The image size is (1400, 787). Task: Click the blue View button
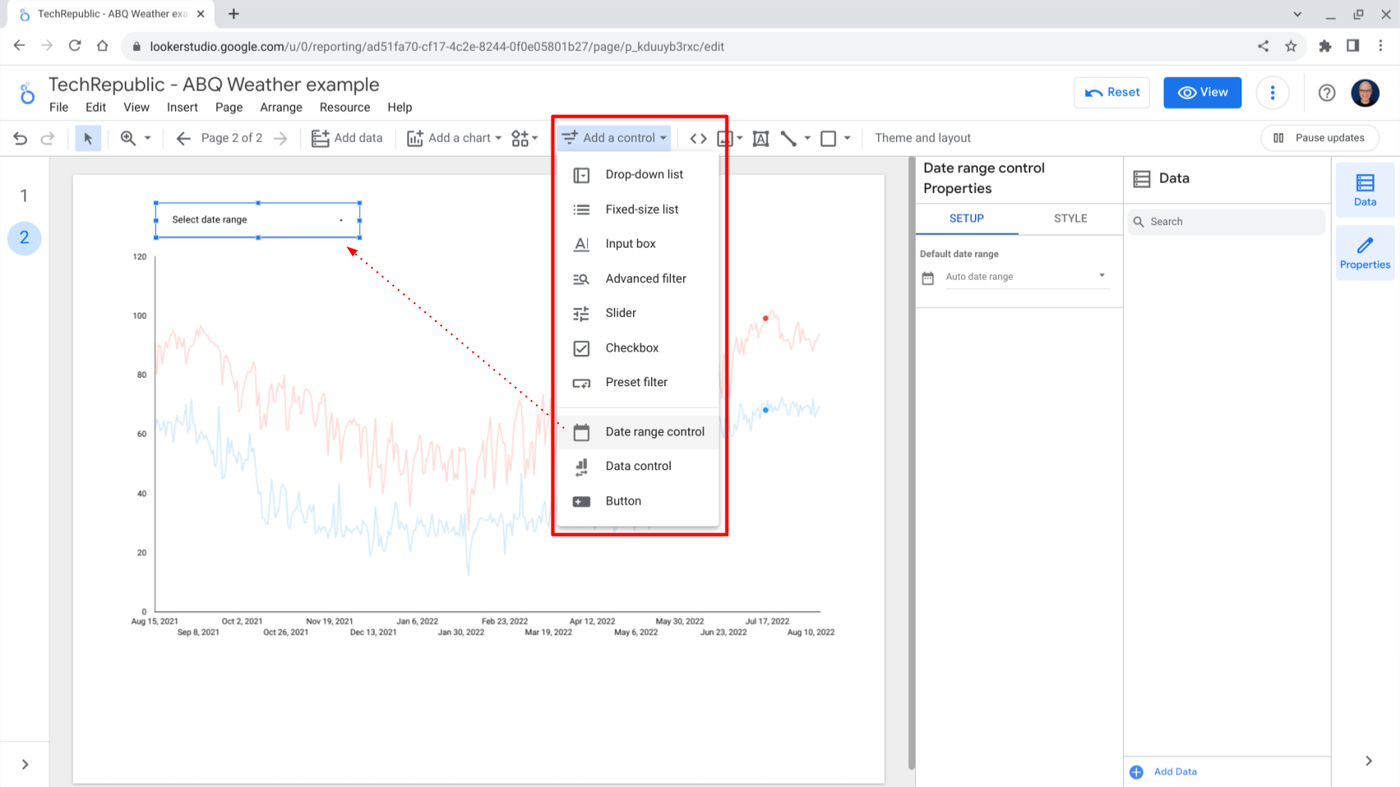[1202, 92]
